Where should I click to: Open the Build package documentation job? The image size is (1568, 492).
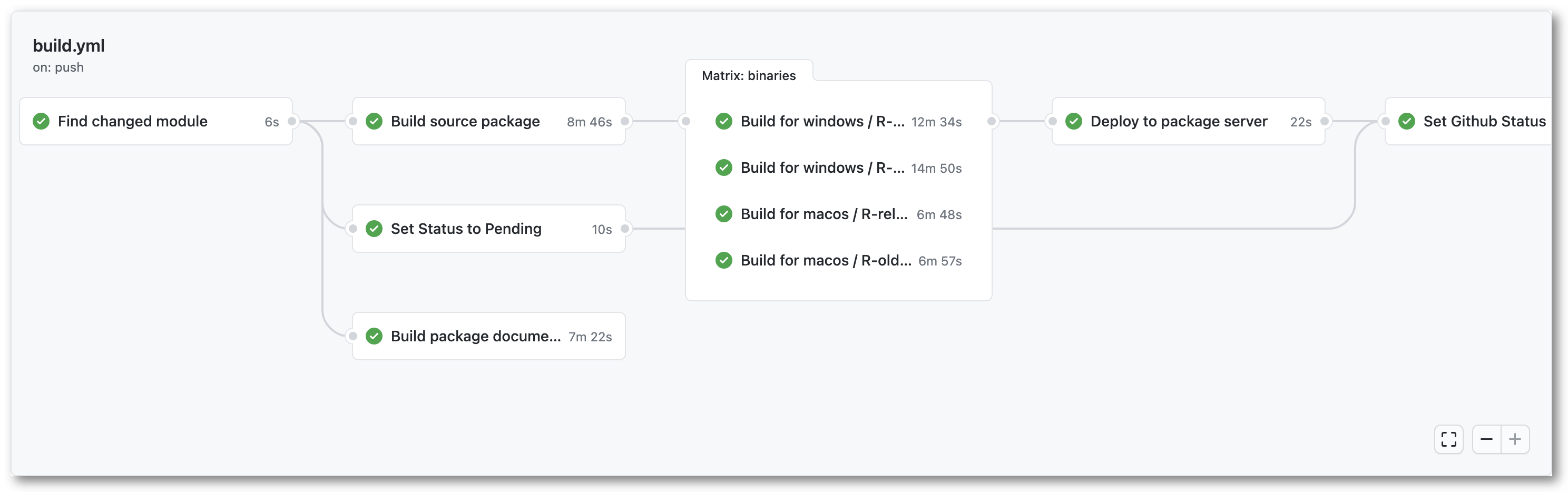pos(475,336)
